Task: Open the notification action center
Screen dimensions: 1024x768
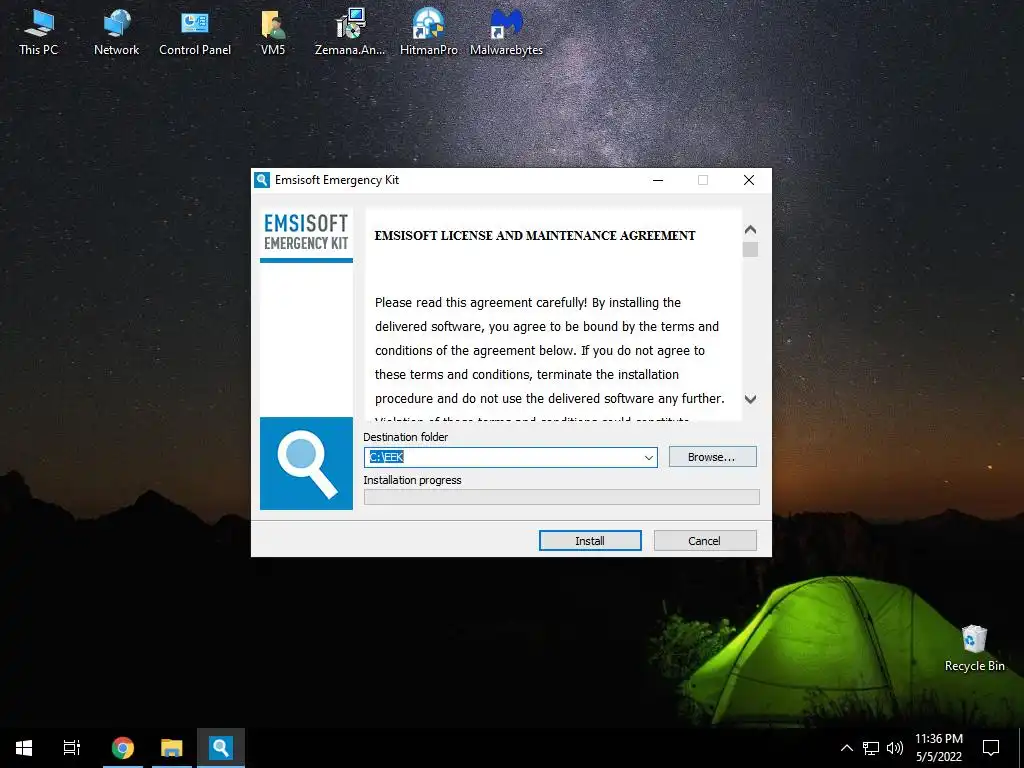Action: coord(991,748)
